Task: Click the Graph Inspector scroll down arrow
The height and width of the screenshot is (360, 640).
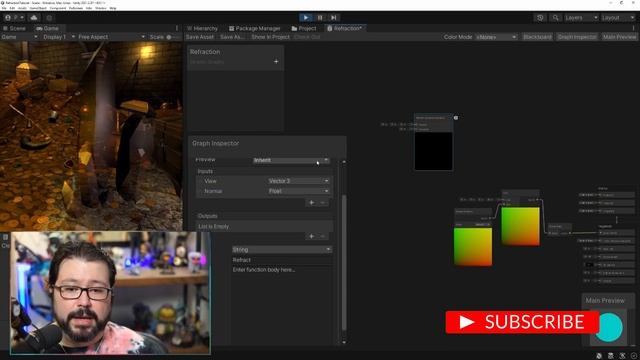Action: click(344, 342)
